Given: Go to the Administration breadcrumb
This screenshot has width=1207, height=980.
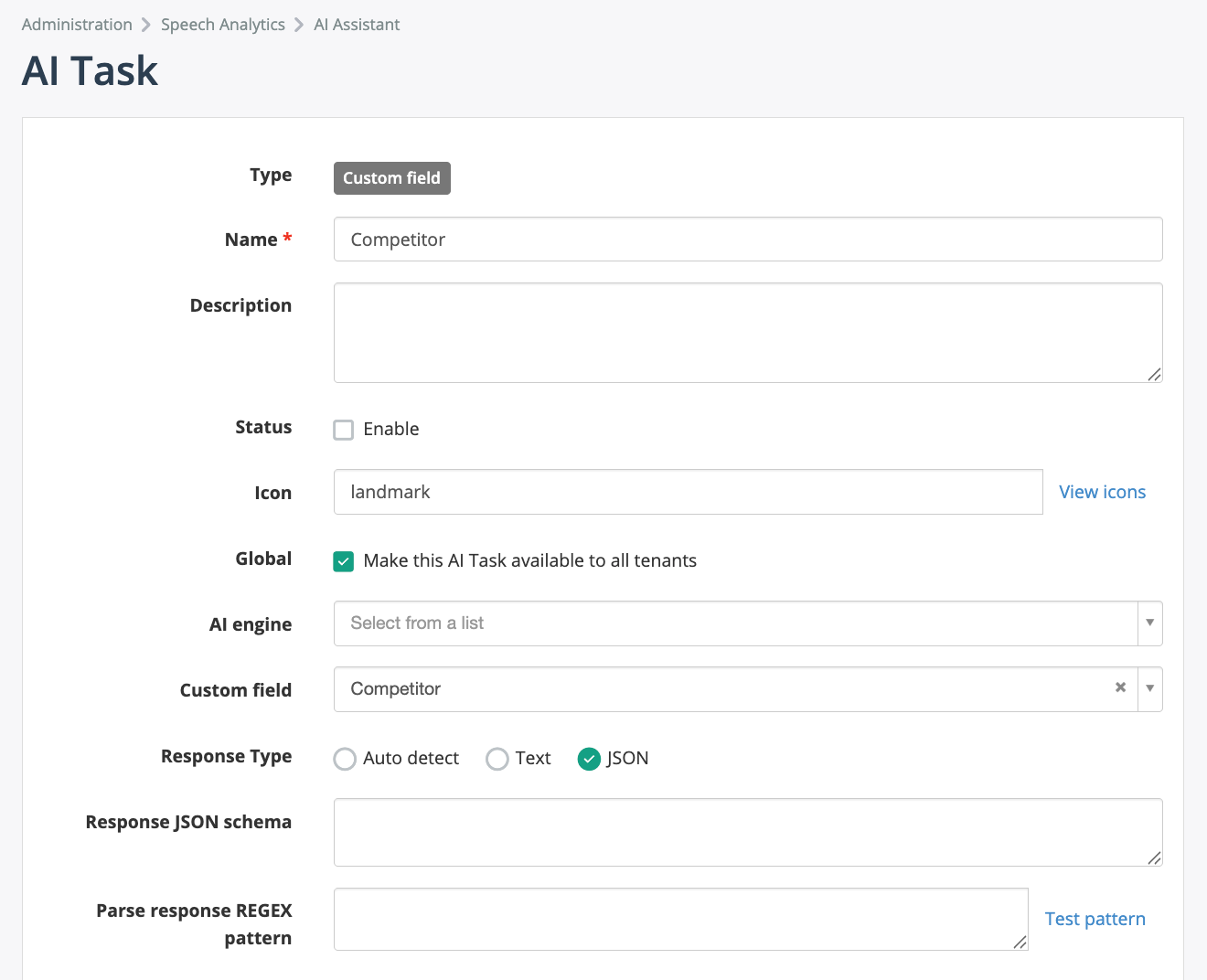Looking at the screenshot, I should (x=77, y=25).
